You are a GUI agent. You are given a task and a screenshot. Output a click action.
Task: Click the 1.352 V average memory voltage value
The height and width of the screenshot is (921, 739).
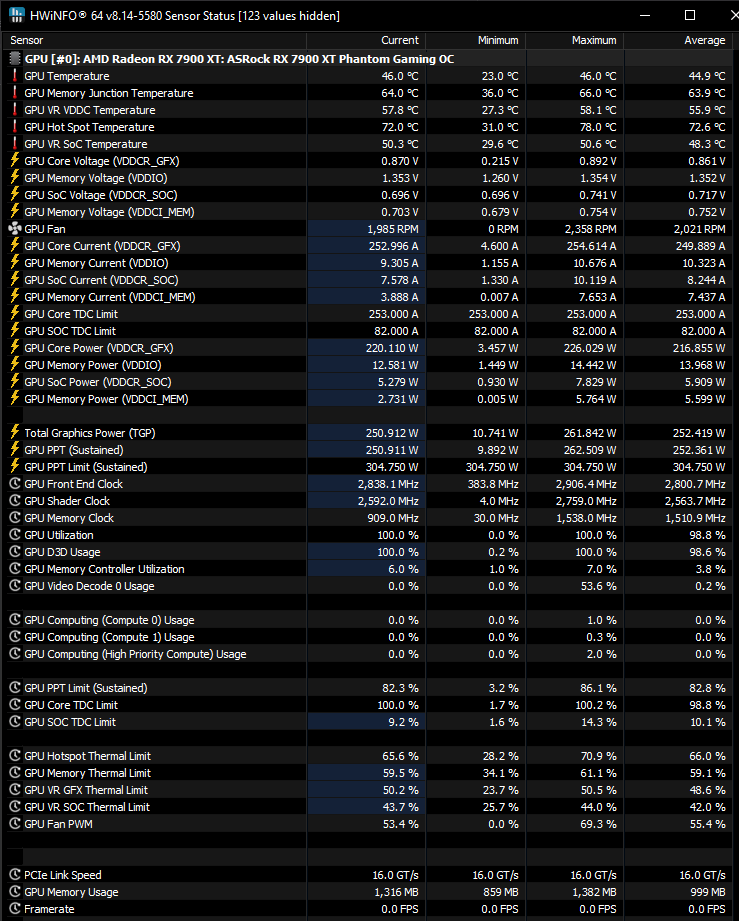pos(707,178)
